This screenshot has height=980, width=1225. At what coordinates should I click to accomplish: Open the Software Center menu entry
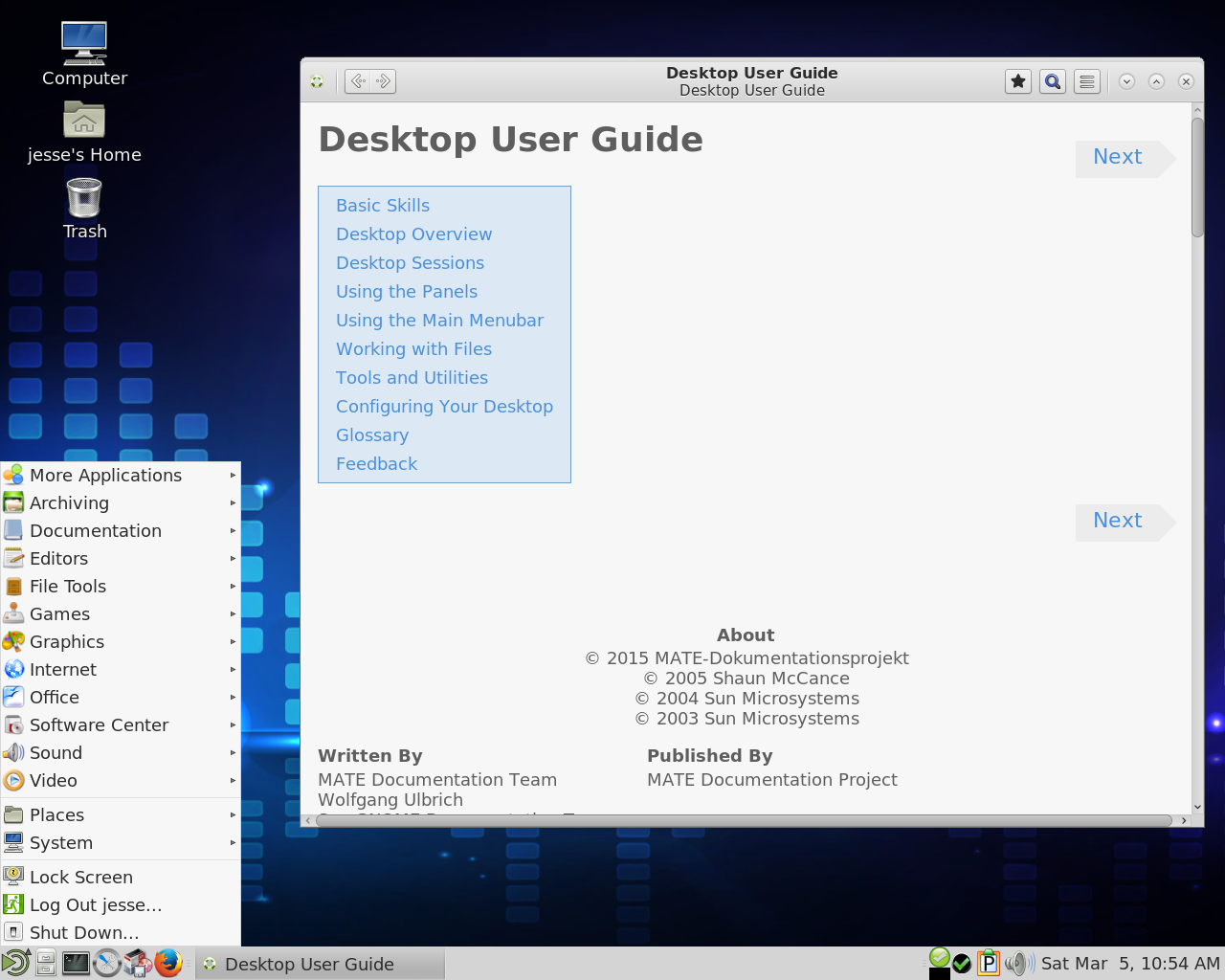[121, 724]
